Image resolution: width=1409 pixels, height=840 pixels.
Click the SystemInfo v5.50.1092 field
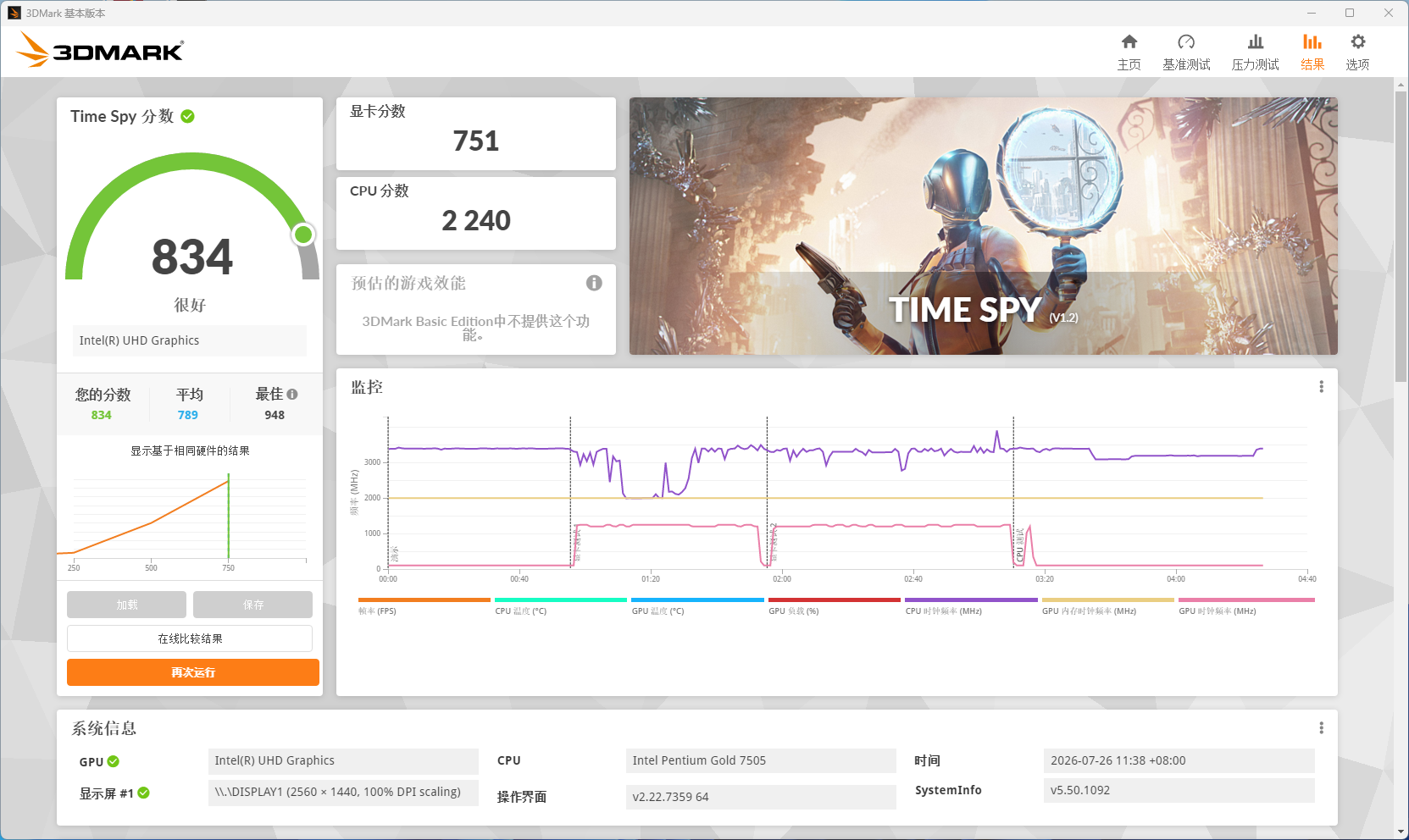[x=1179, y=790]
